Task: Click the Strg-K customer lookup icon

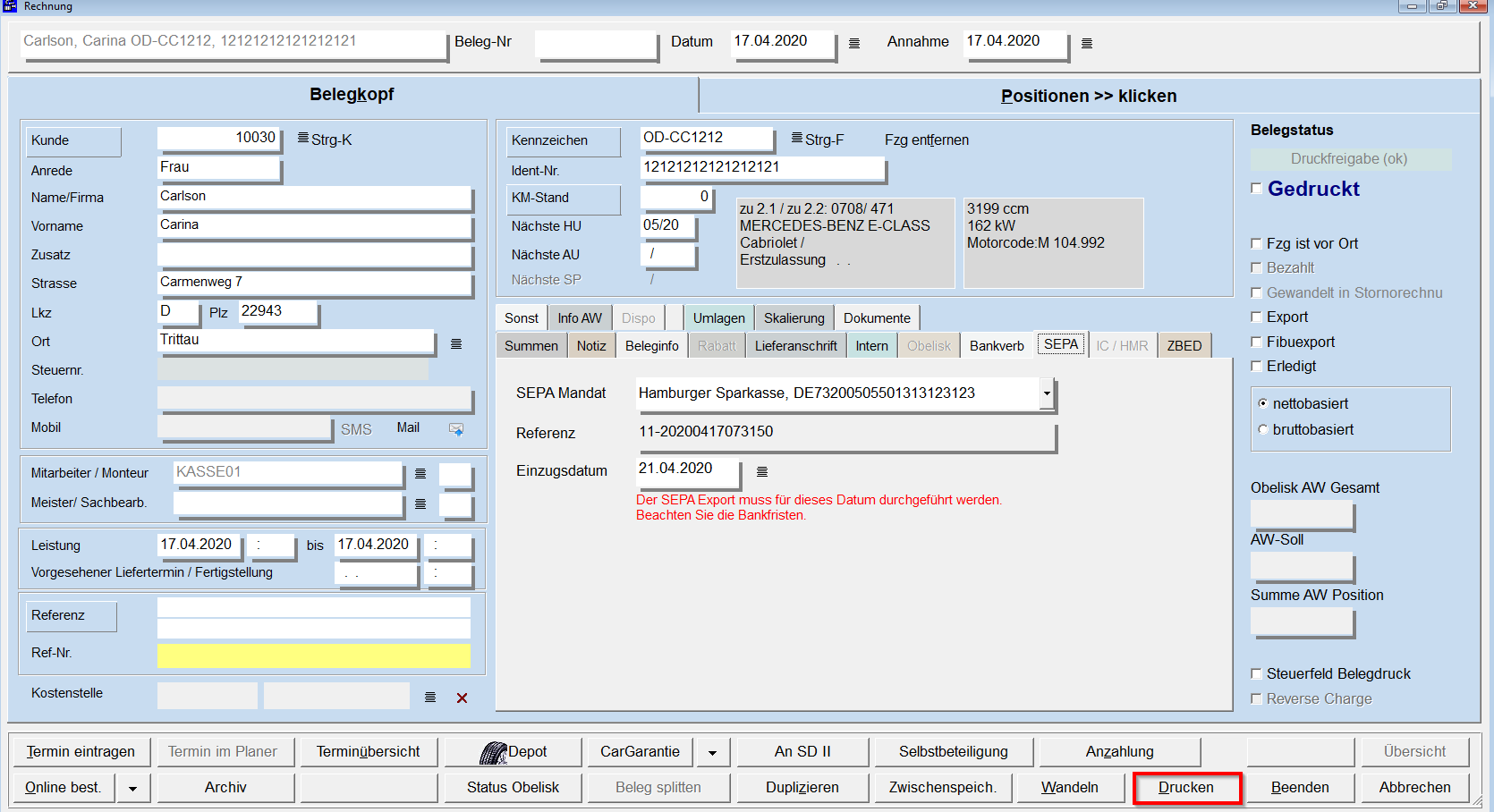Action: [303, 139]
